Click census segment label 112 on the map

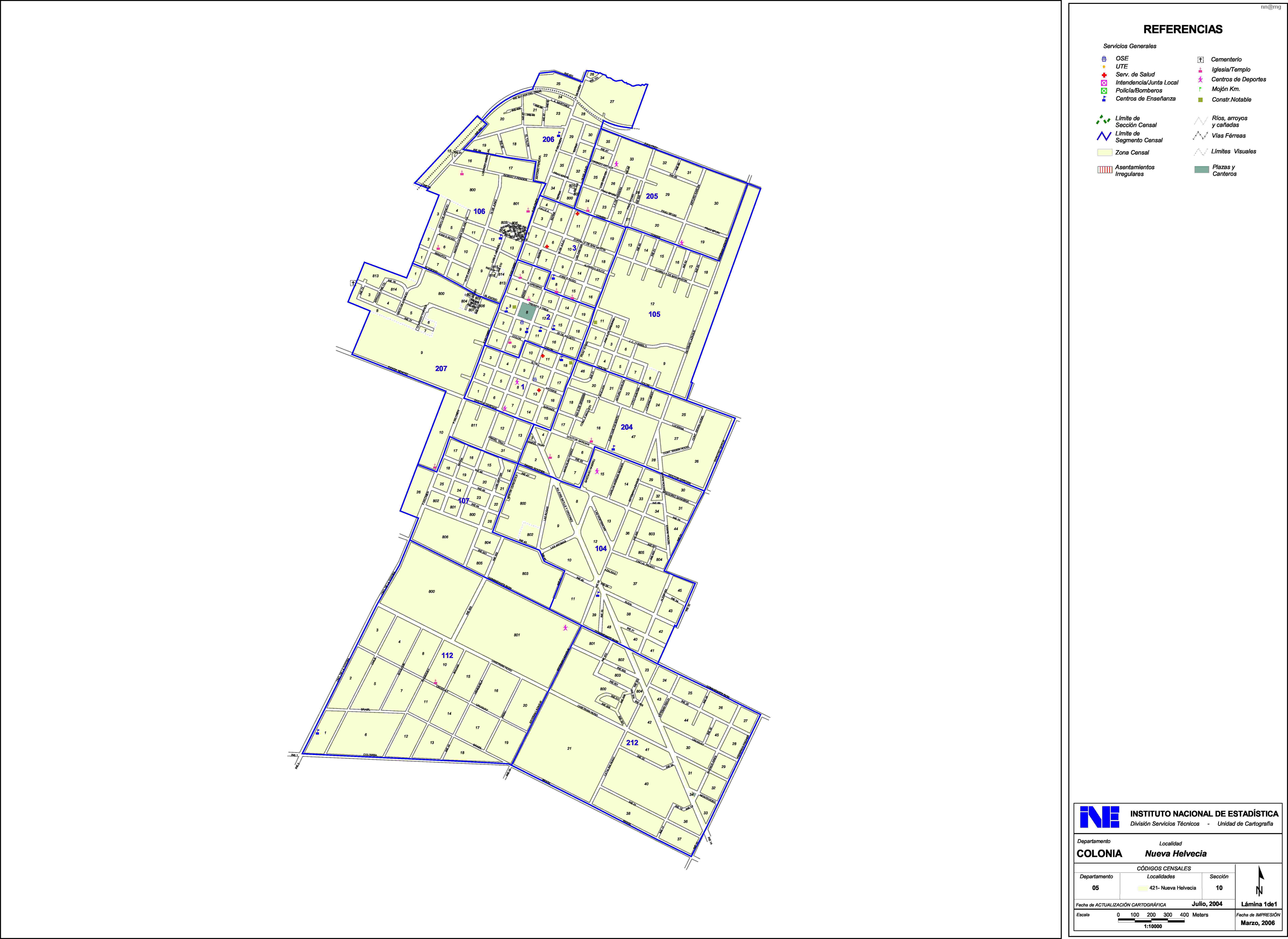447,655
